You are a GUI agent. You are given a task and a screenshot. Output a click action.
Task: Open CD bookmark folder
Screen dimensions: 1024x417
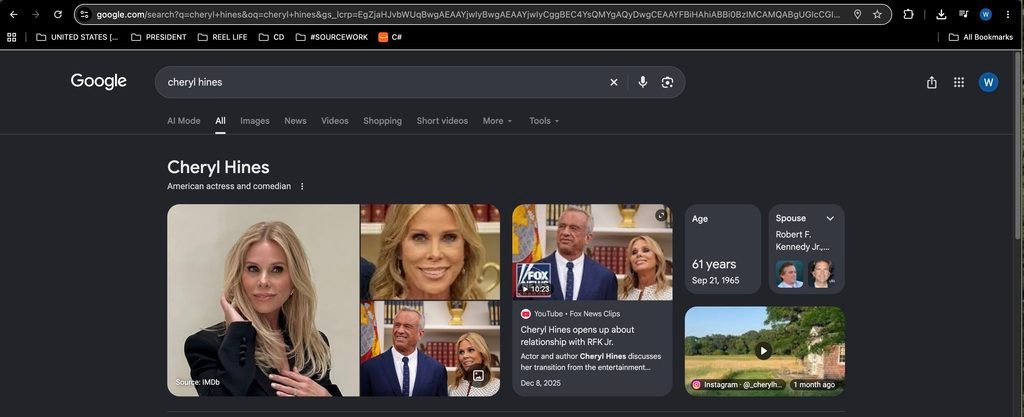271,37
